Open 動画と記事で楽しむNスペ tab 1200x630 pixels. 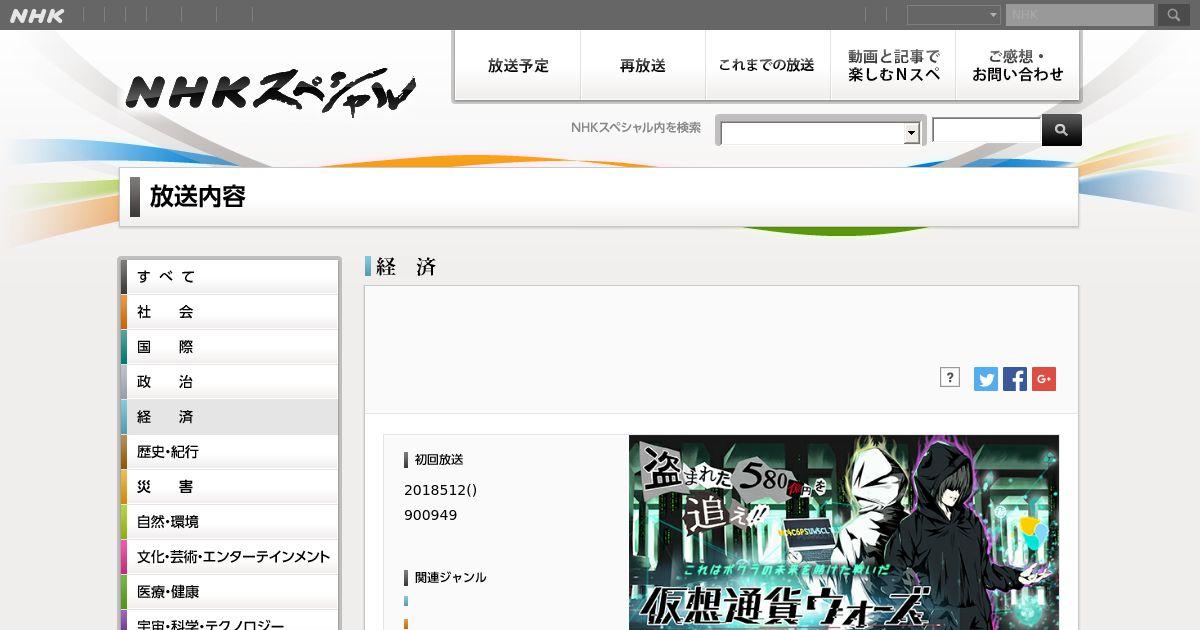tap(893, 65)
